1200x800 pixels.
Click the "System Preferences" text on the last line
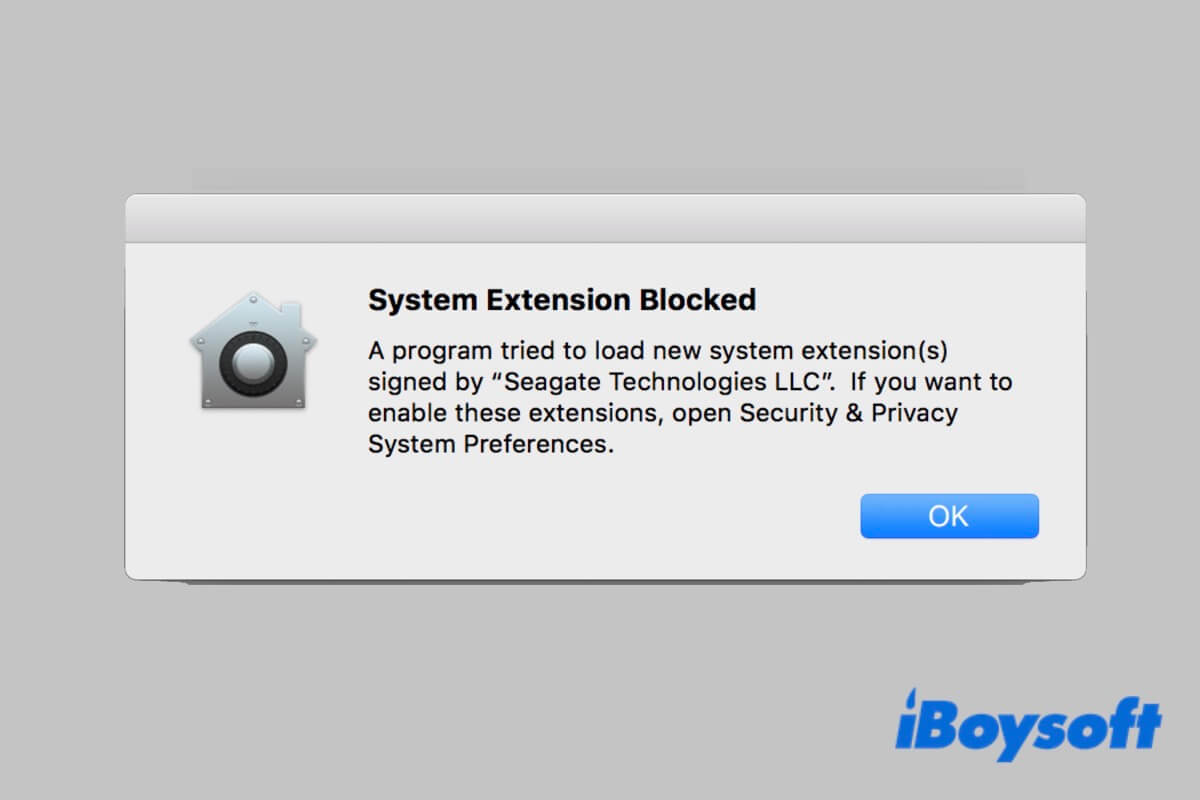488,444
